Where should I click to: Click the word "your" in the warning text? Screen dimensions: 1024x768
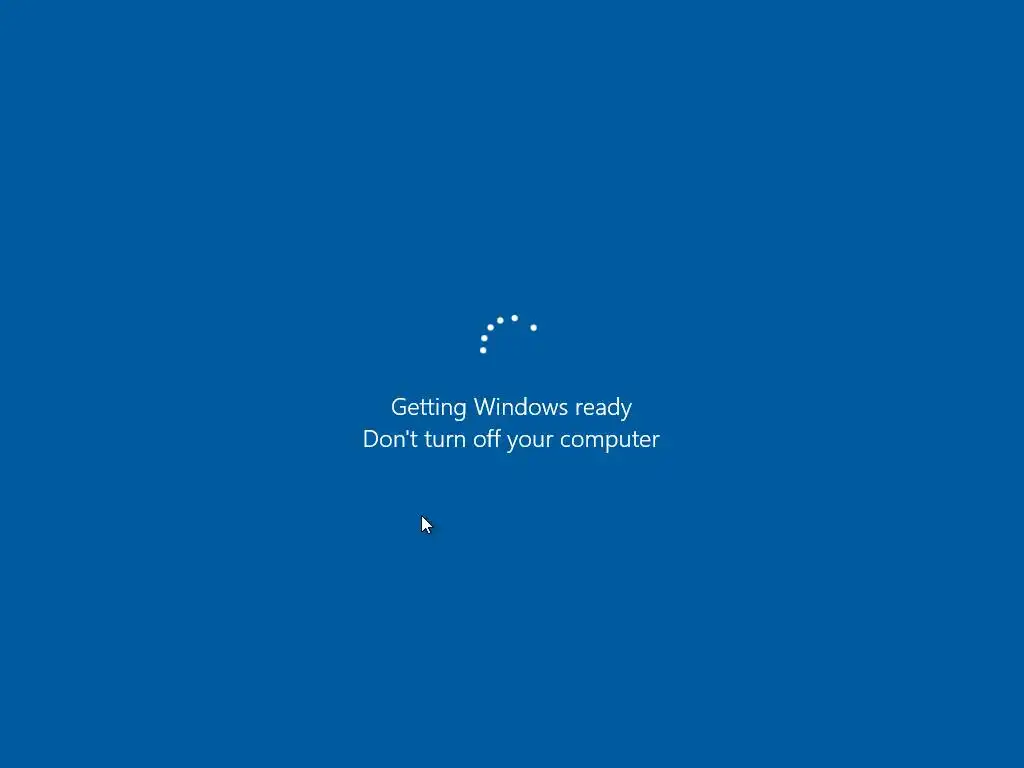pos(530,441)
